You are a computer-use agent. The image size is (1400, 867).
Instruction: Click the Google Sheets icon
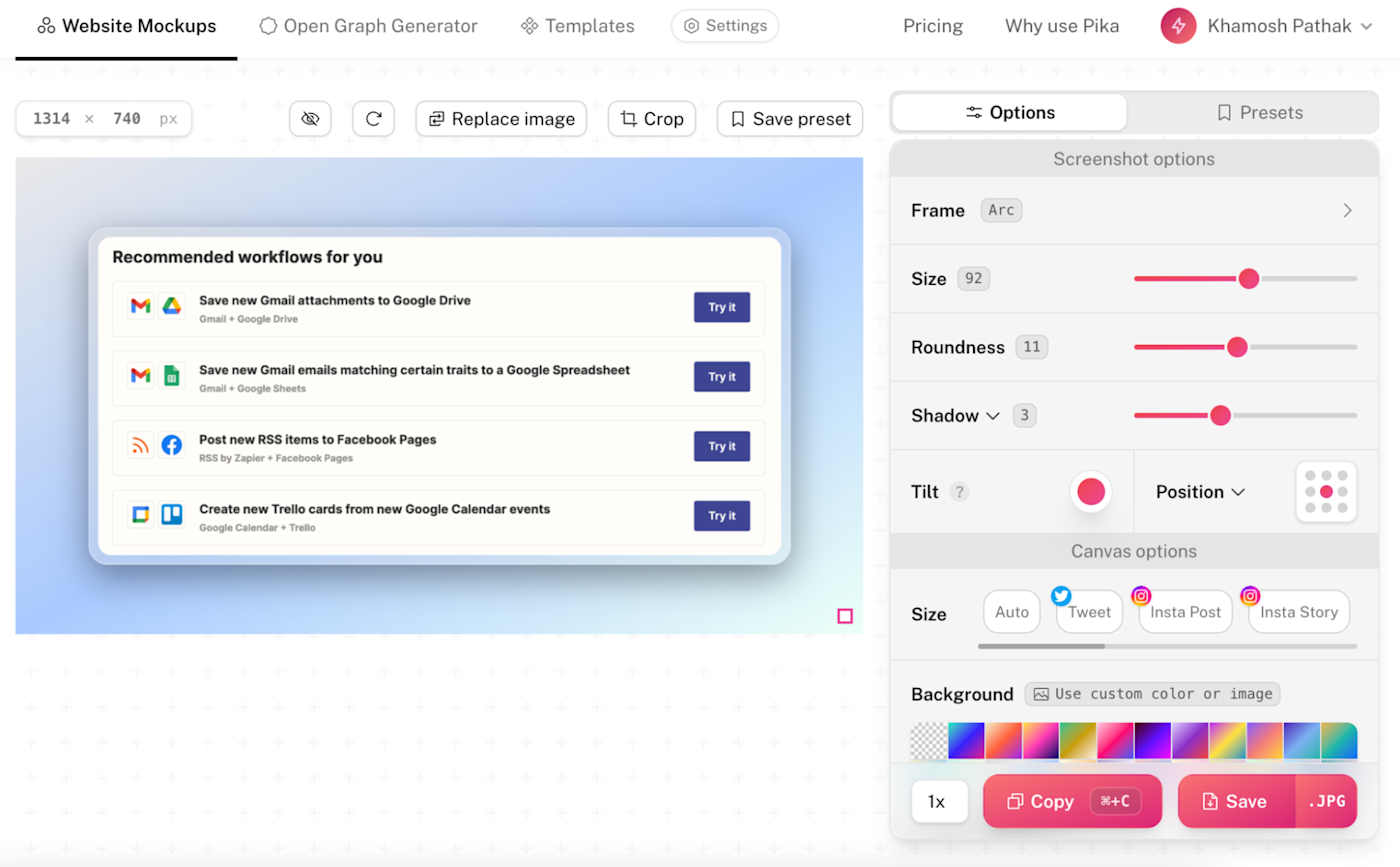[171, 375]
